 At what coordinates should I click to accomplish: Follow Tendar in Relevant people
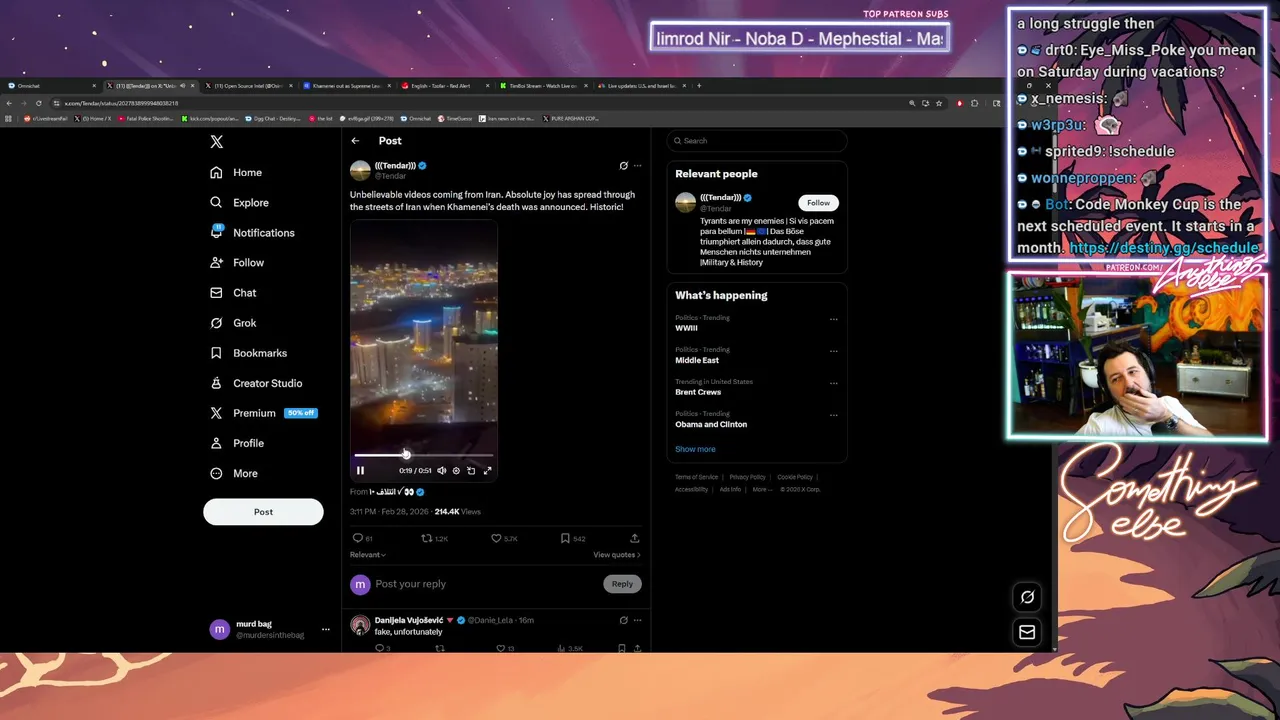point(818,202)
